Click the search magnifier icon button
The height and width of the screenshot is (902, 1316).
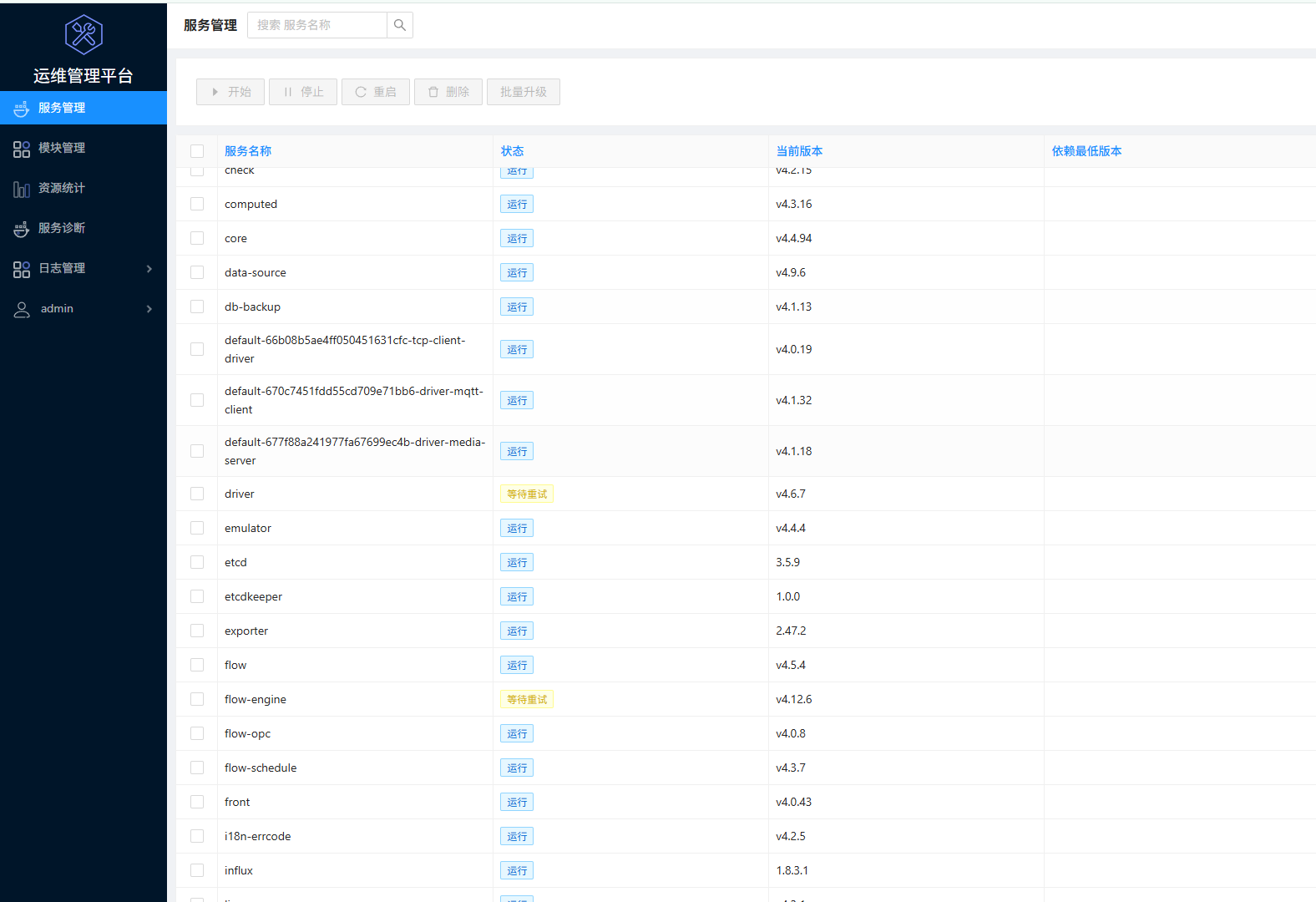[x=400, y=25]
